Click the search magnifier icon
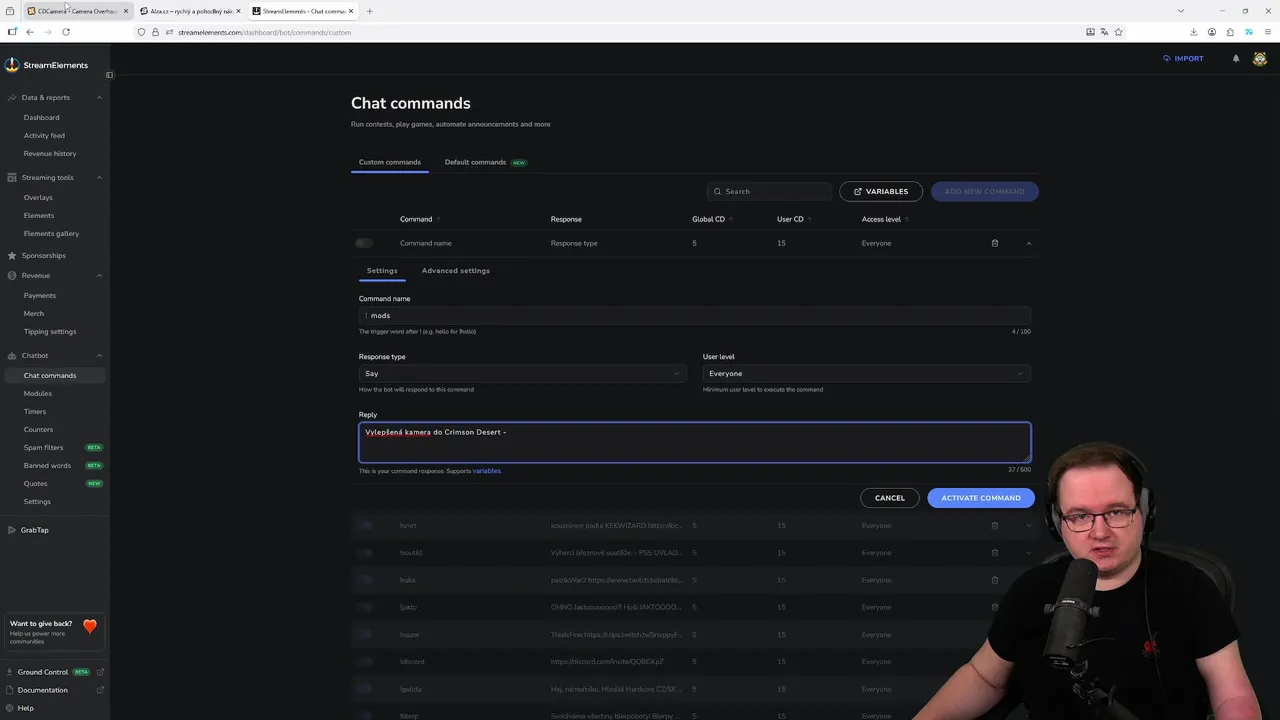Image resolution: width=1280 pixels, height=720 pixels. [717, 191]
